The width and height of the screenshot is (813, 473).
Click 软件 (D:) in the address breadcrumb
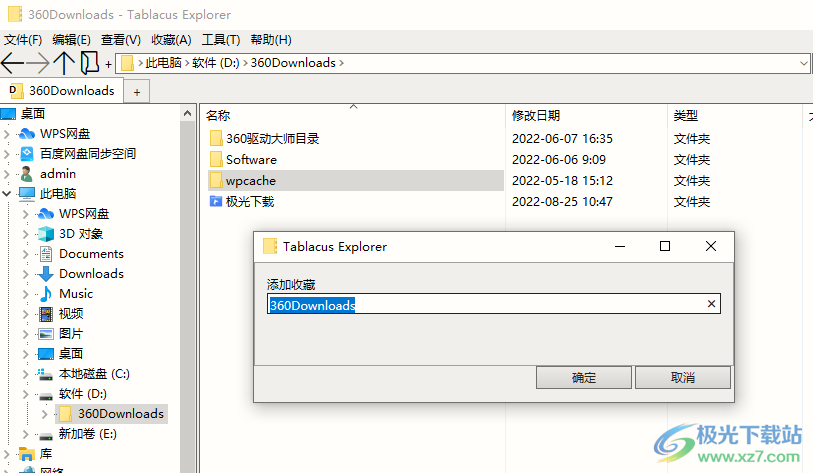[x=216, y=63]
